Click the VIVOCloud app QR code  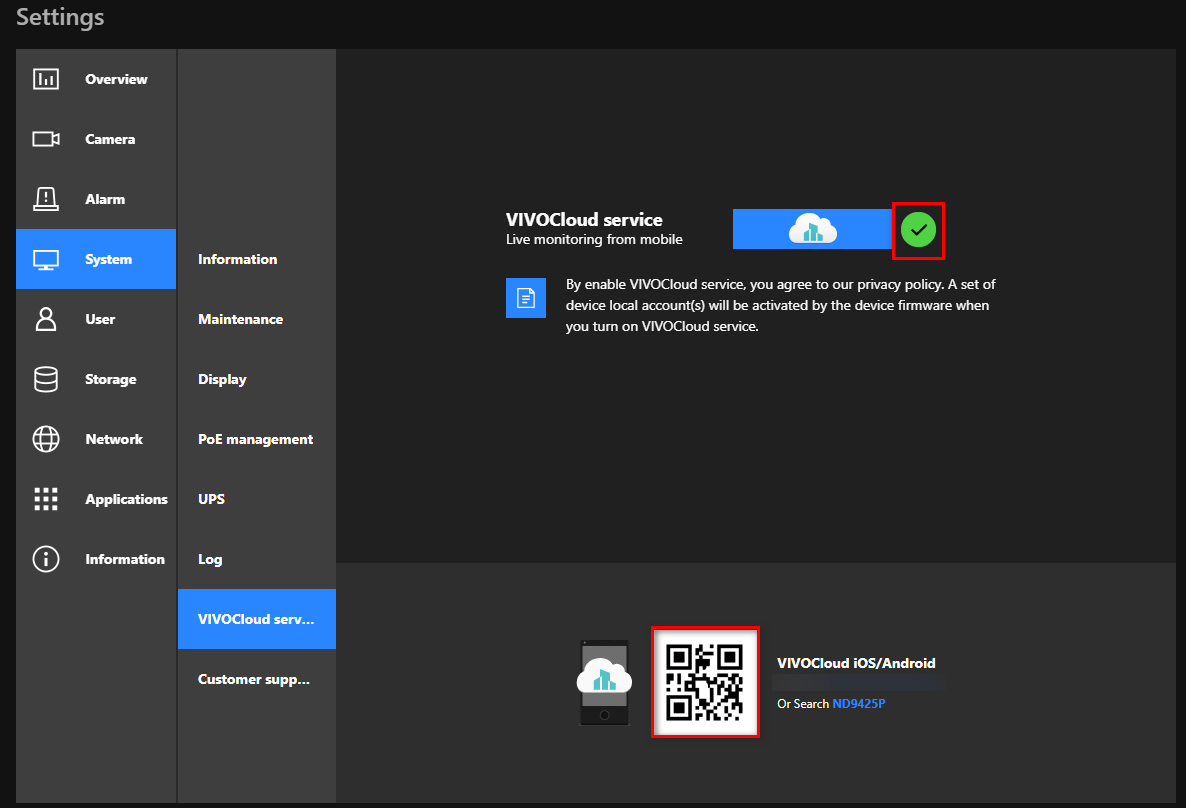705,682
